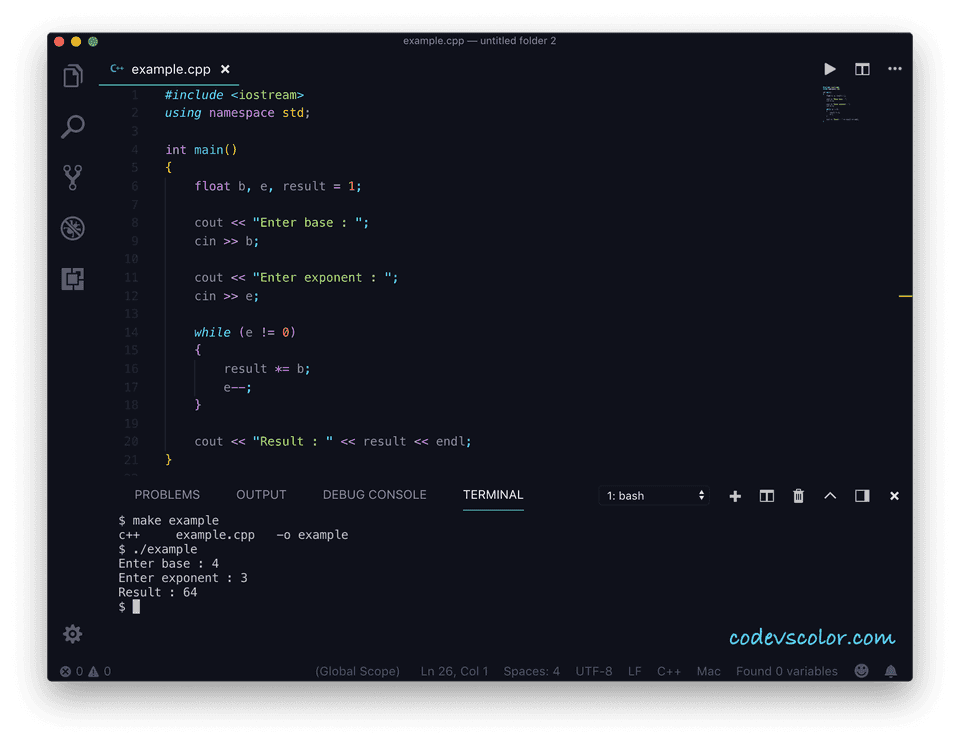The width and height of the screenshot is (960, 744).
Task: Click the notifications bell in status bar
Action: pos(890,671)
